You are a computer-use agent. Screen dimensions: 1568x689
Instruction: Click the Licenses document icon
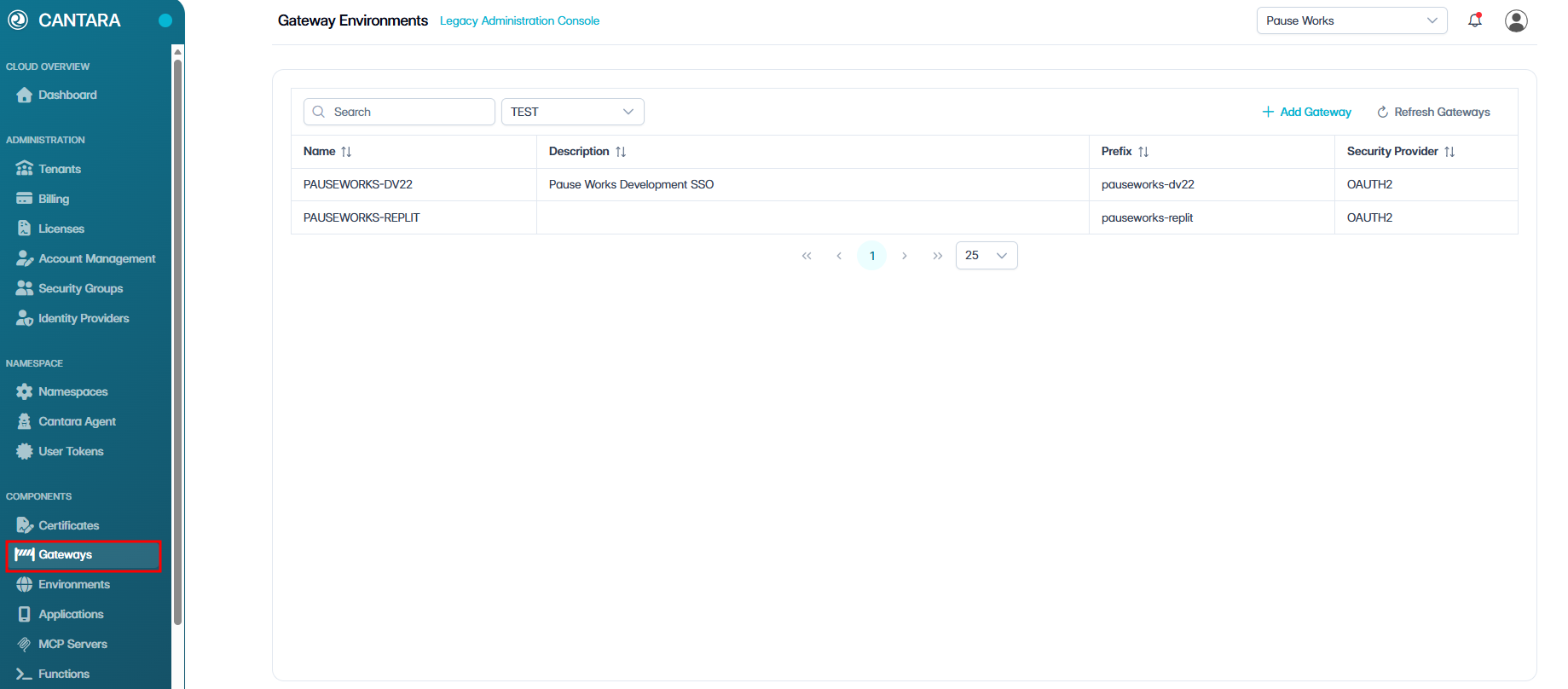point(24,229)
